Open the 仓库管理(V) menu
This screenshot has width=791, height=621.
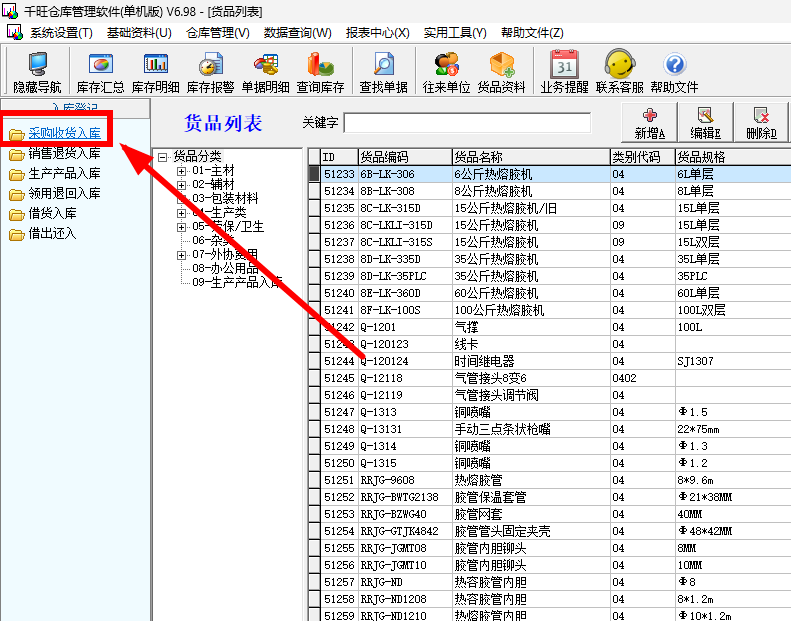(217, 33)
